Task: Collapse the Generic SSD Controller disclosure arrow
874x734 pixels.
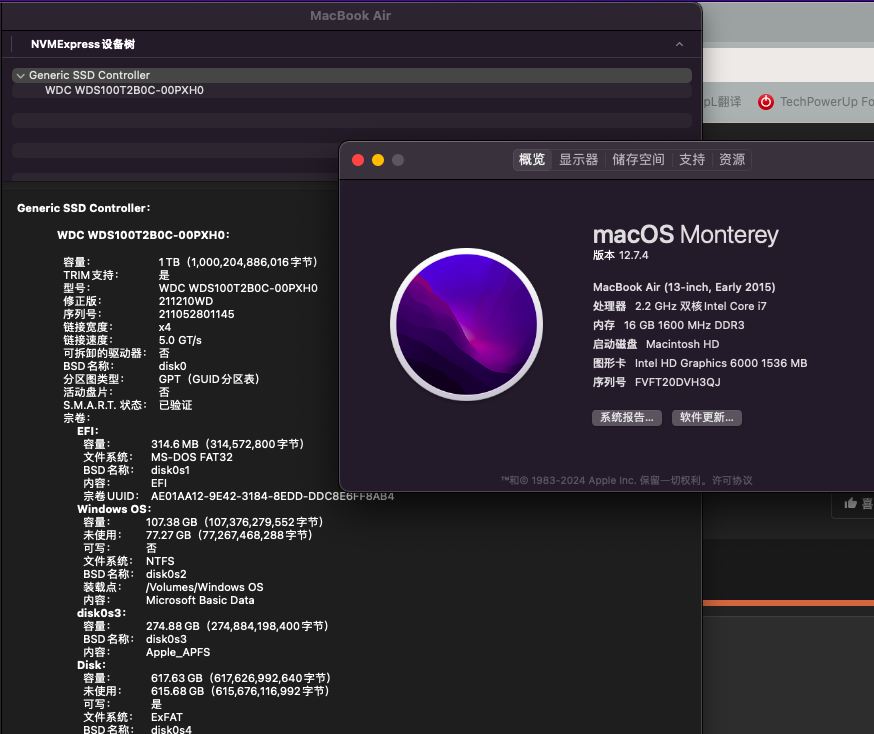Action: tap(21, 75)
